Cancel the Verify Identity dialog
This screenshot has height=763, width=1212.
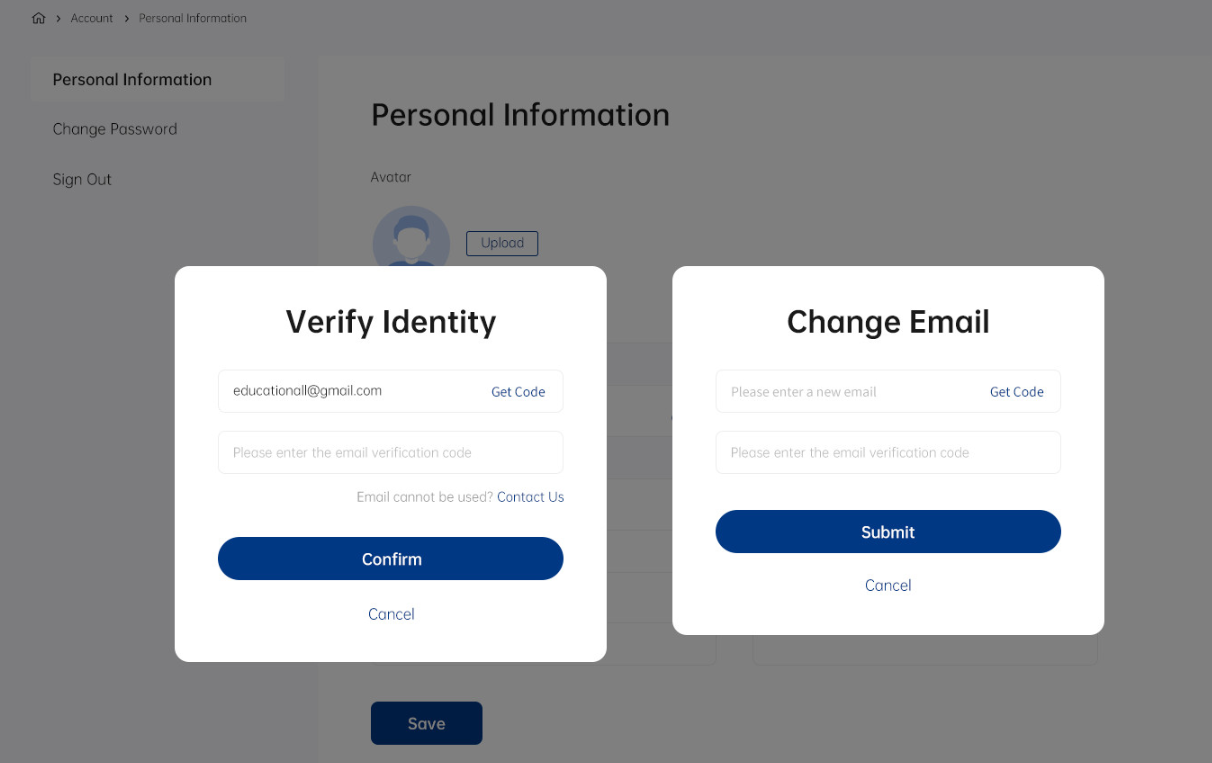(x=391, y=614)
